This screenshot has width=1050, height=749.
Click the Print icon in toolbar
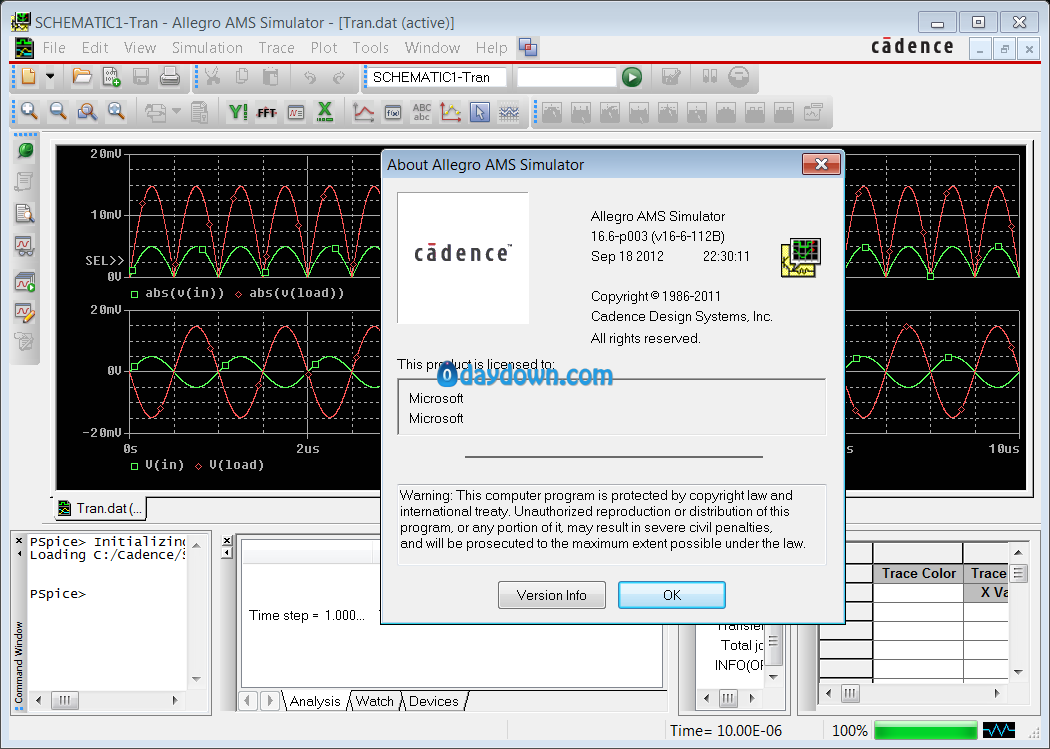169,77
